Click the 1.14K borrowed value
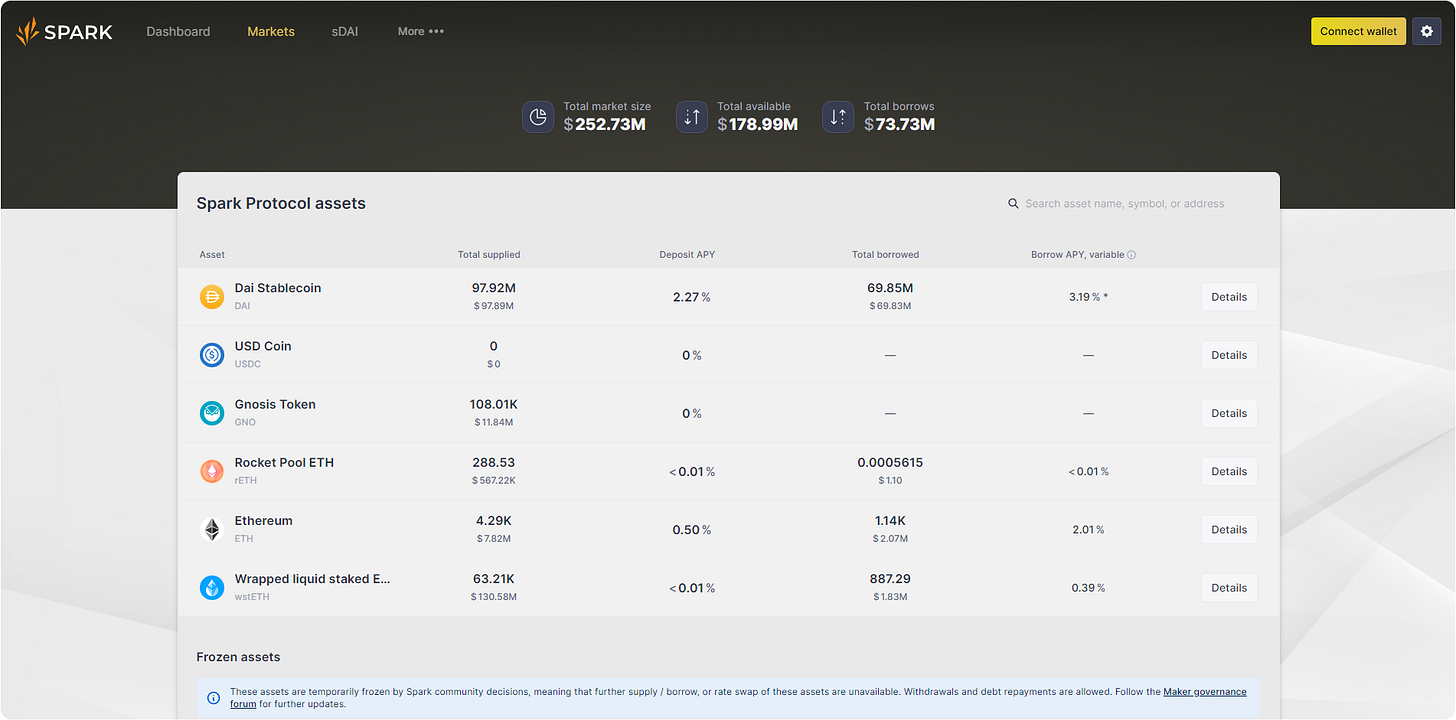 click(890, 520)
